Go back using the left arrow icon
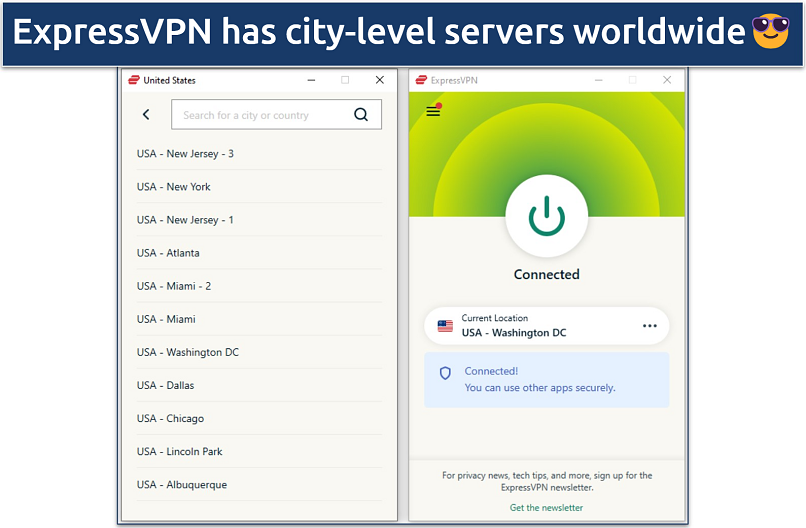 tap(146, 115)
